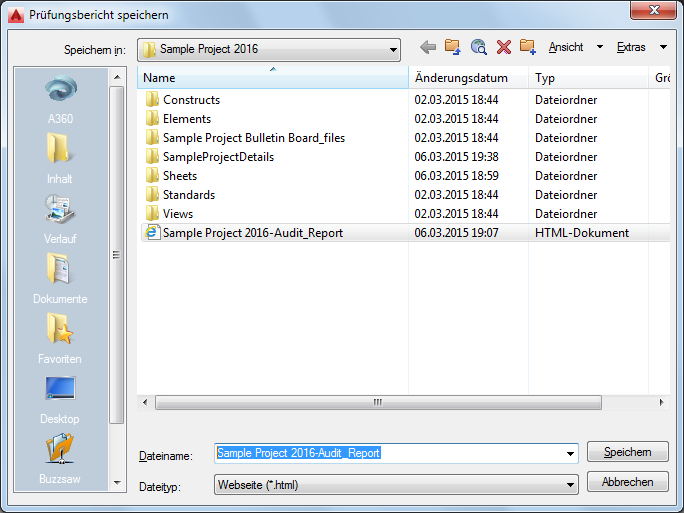Select the Sheets folder name

tap(180, 176)
